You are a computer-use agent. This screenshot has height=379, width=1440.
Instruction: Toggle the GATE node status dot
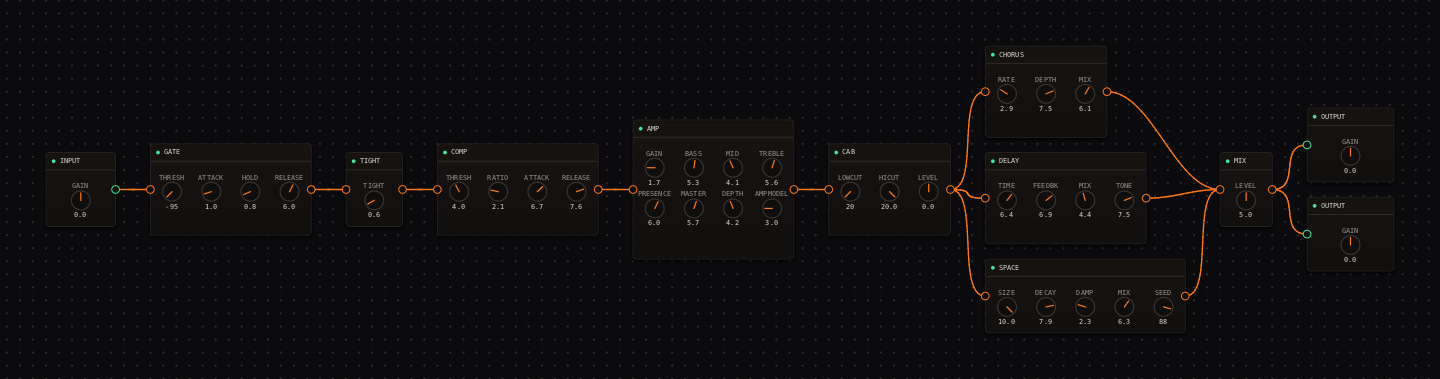(x=158, y=152)
